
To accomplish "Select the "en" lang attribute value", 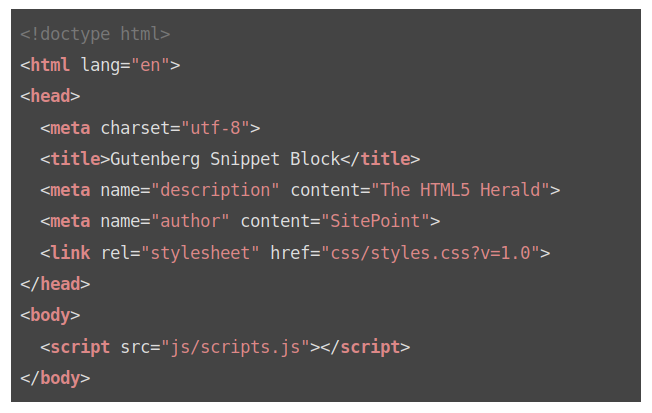I will [150, 65].
